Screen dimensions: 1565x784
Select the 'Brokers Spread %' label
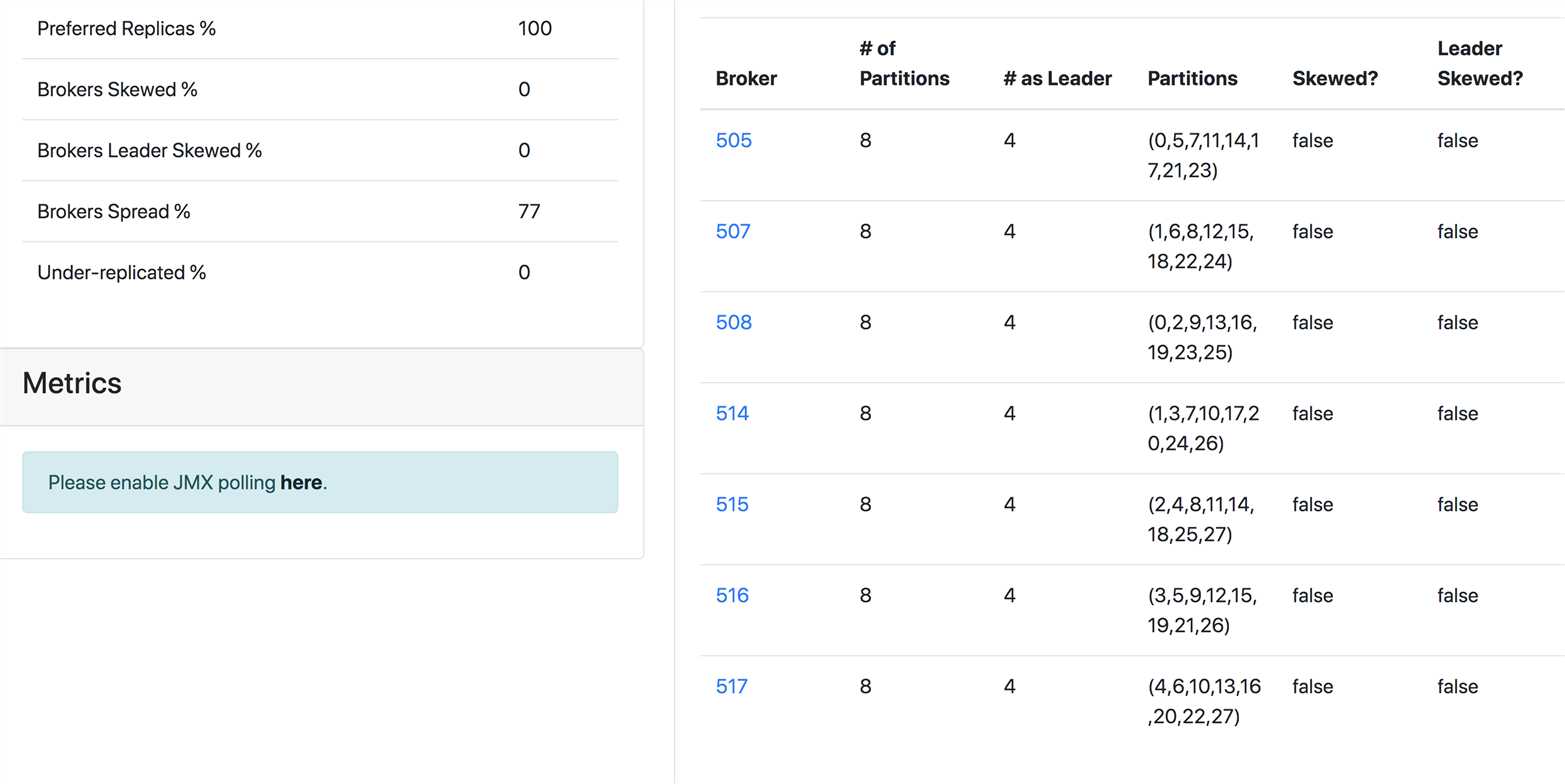[x=113, y=212]
